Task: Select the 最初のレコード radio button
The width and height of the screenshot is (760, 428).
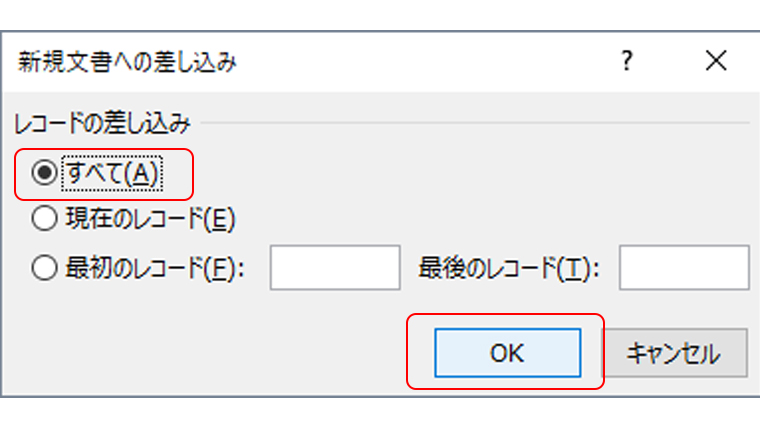Action: 43,268
